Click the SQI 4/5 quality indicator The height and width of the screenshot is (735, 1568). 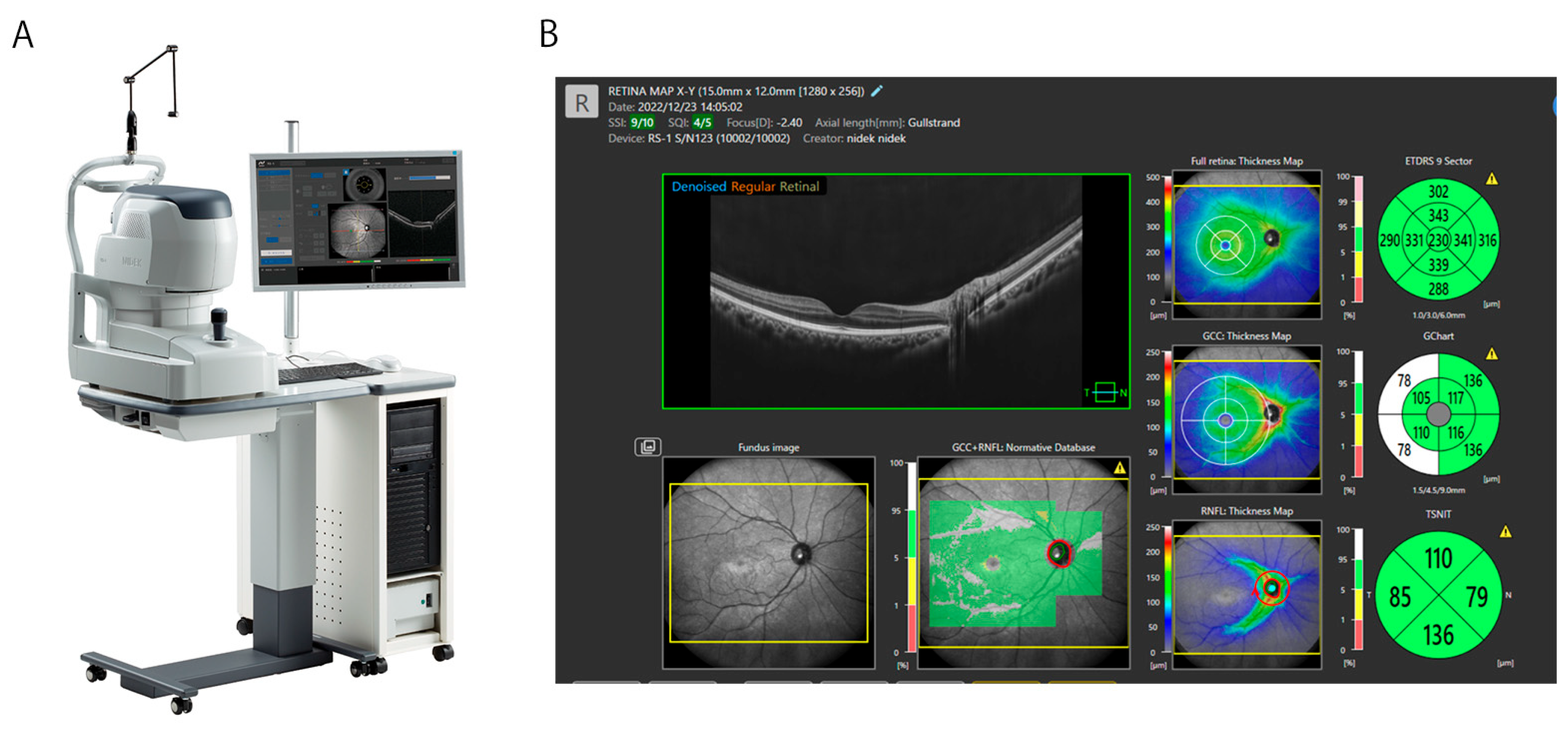[702, 122]
